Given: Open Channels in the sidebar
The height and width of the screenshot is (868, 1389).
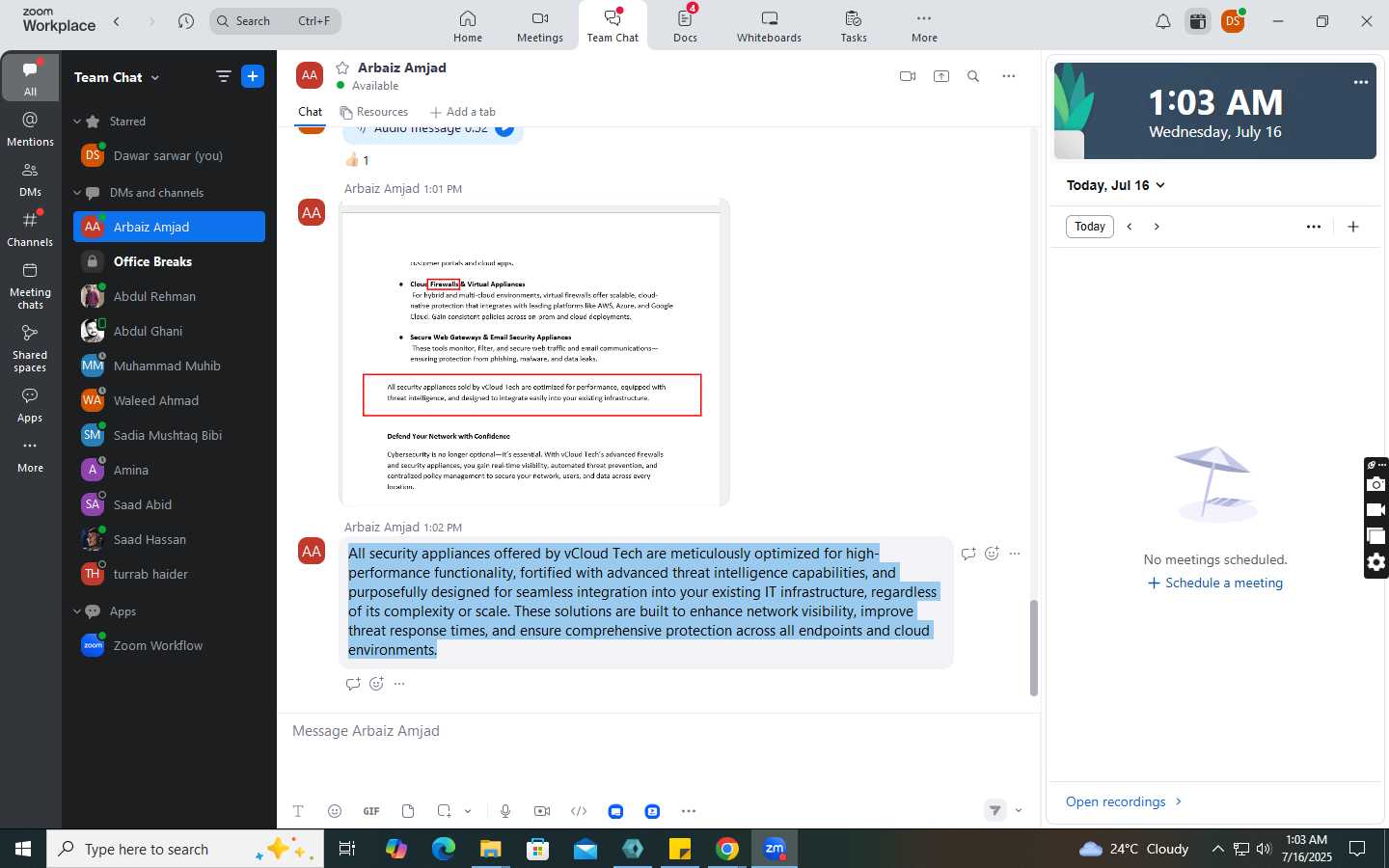Looking at the screenshot, I should click(31, 229).
